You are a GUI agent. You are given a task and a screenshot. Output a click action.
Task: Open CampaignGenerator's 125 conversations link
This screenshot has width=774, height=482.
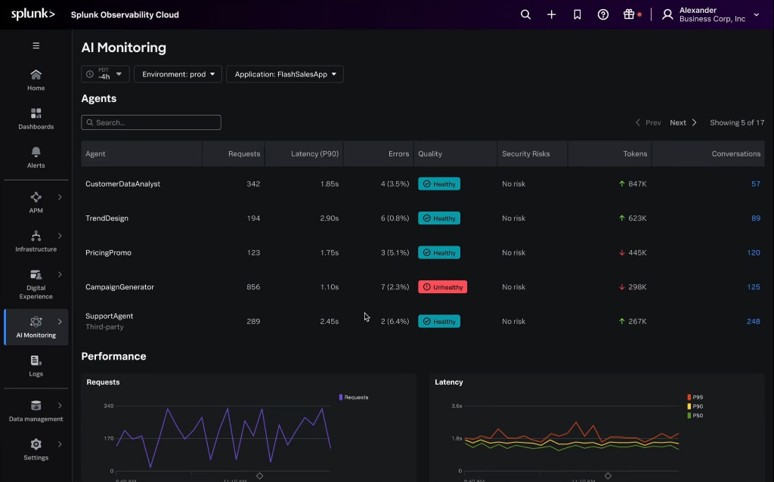[753, 287]
